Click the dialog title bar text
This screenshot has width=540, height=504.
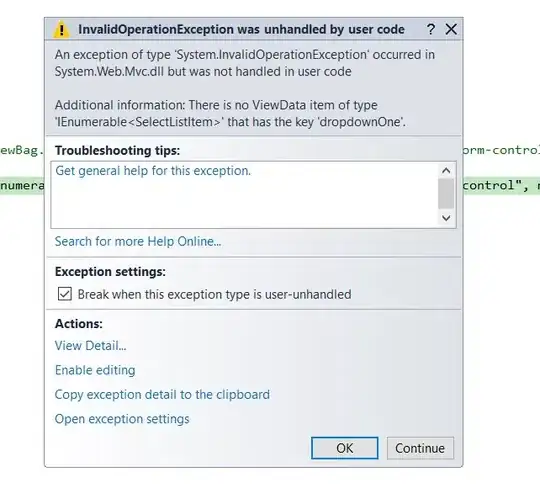tap(241, 30)
